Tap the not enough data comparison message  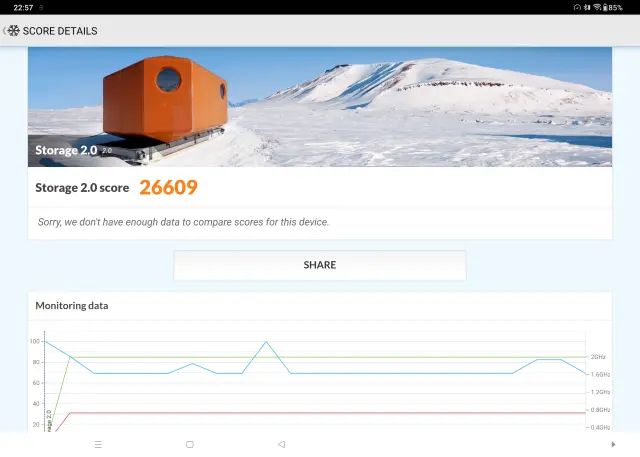[183, 222]
